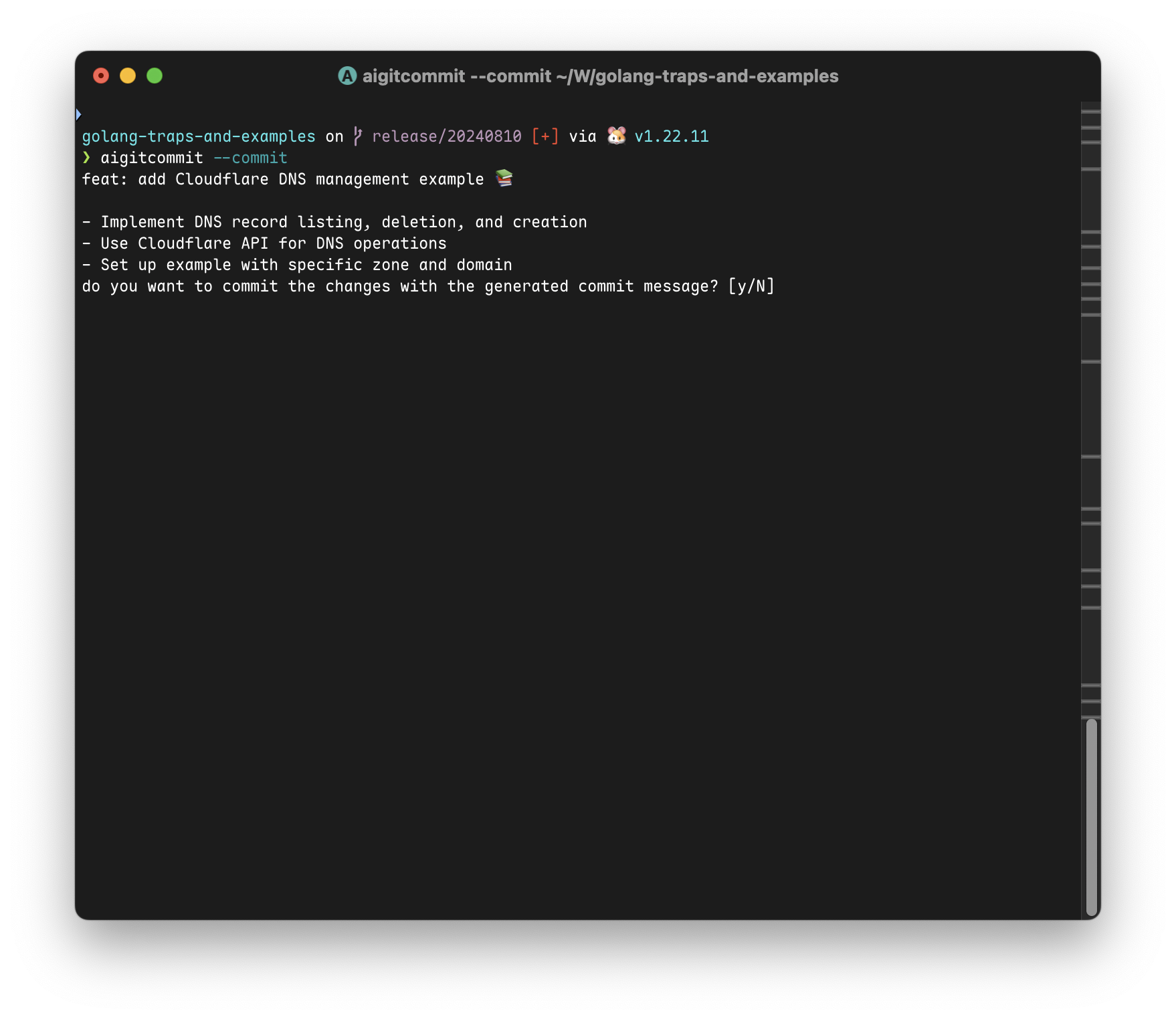This screenshot has height=1019, width=1176.
Task: Click the '[+]' git status indicator
Action: (x=545, y=136)
